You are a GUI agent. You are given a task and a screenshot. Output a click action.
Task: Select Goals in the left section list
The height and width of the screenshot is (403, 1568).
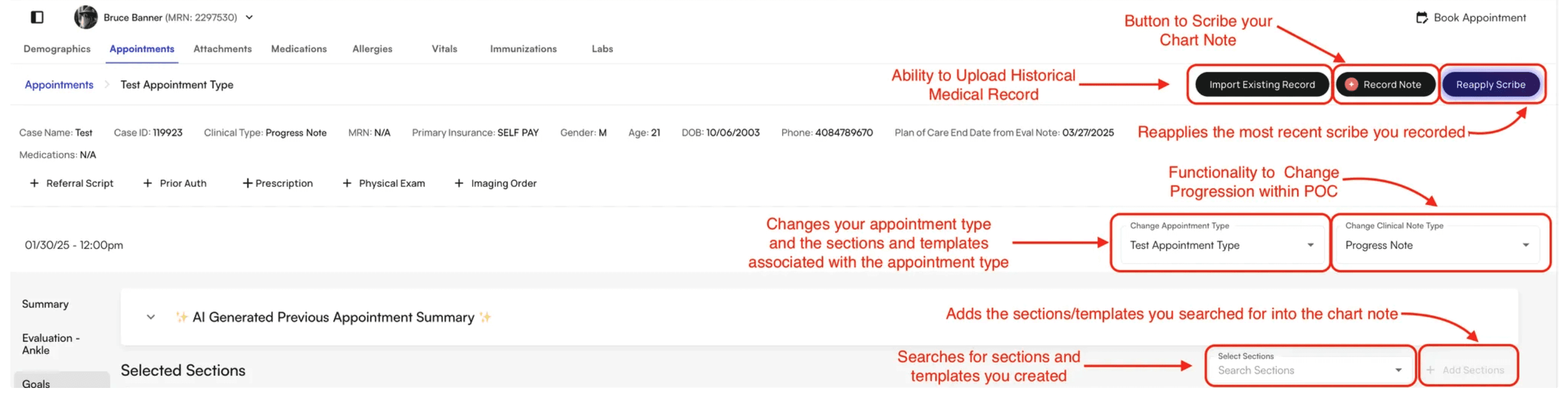(35, 383)
